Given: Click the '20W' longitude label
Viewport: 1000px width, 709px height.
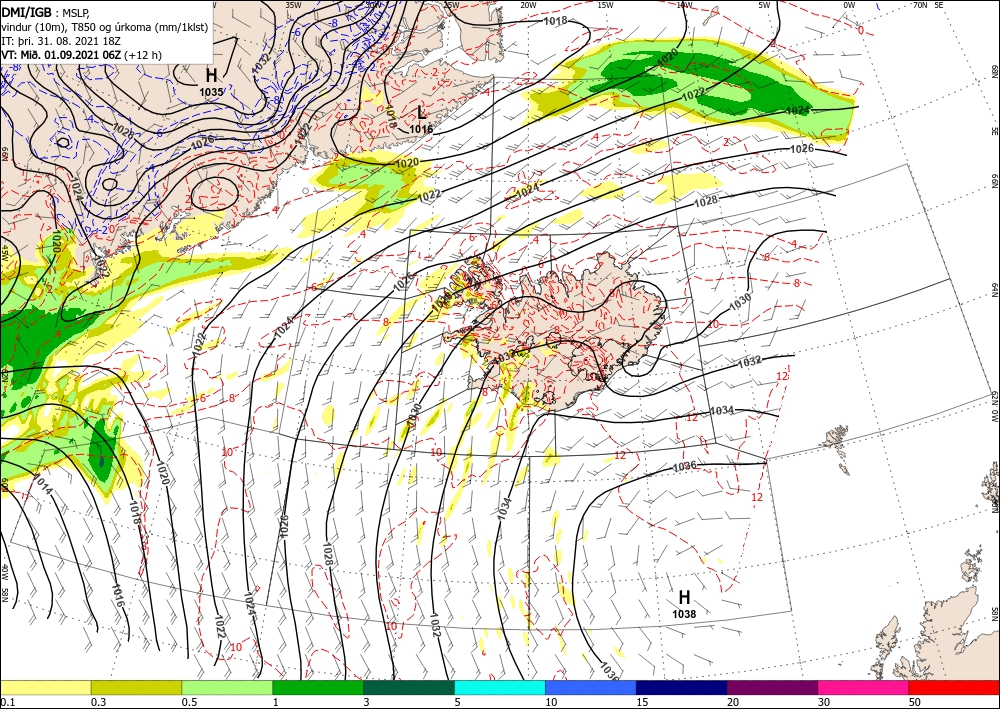Looking at the screenshot, I should tap(527, 5).
